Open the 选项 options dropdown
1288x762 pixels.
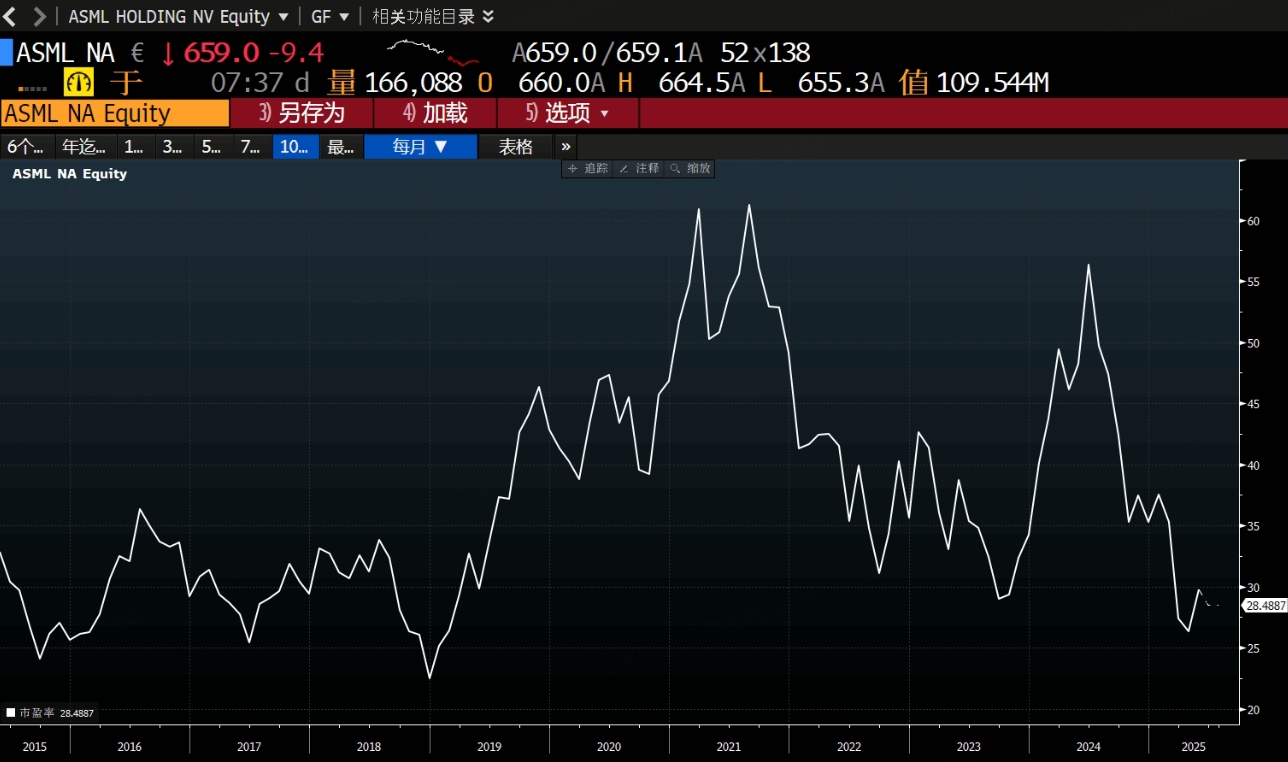tap(568, 113)
